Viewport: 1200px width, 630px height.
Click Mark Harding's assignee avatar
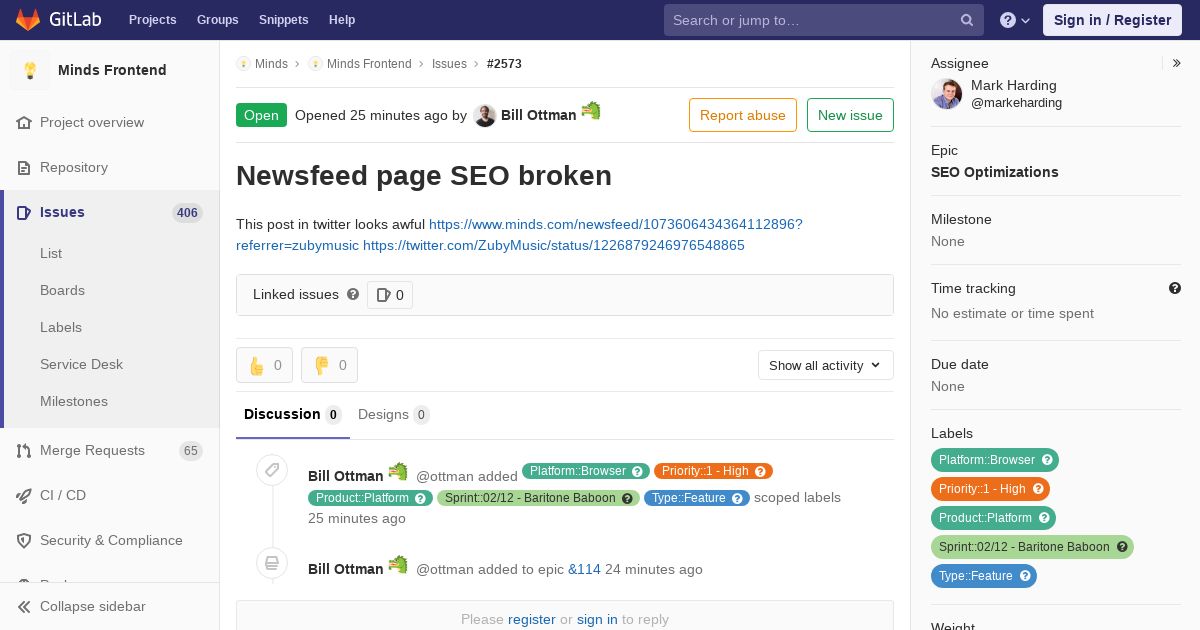click(x=947, y=94)
